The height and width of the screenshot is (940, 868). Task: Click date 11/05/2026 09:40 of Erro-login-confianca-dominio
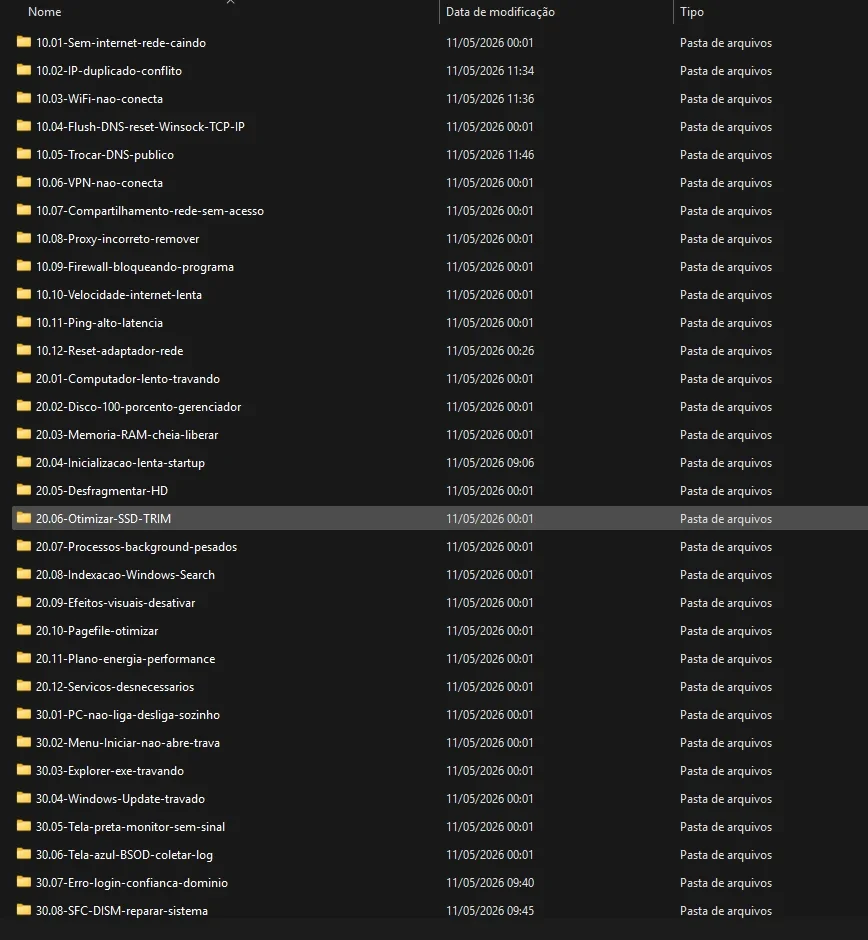pos(490,882)
